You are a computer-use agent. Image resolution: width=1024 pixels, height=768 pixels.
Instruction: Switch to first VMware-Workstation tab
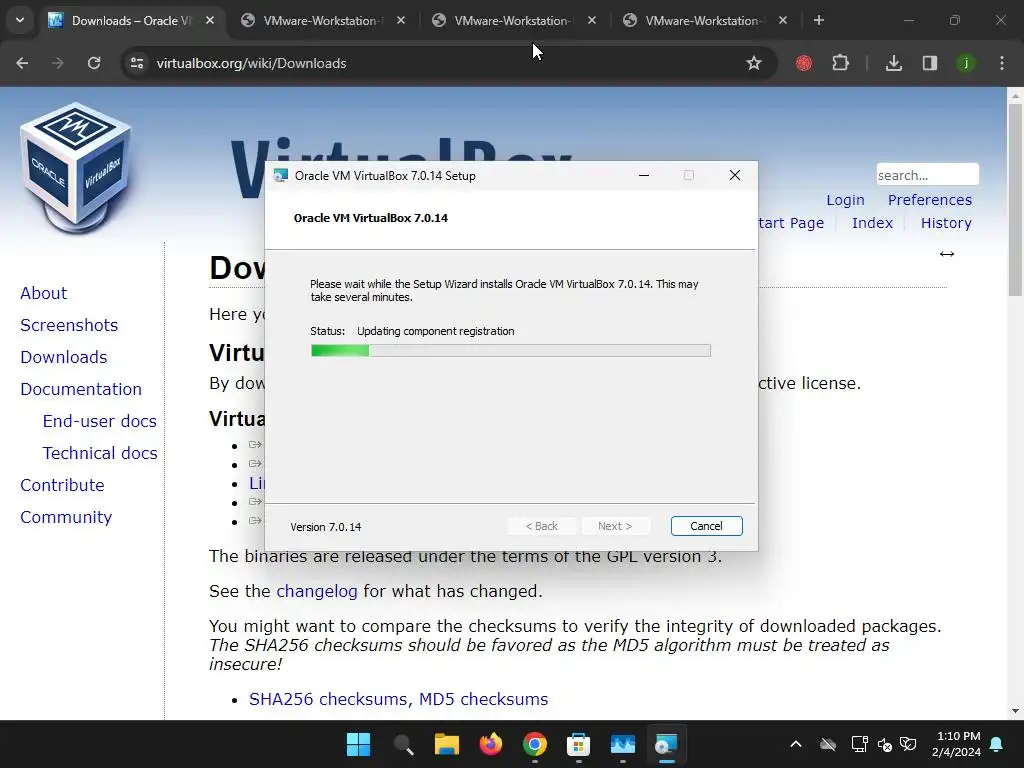point(322,20)
